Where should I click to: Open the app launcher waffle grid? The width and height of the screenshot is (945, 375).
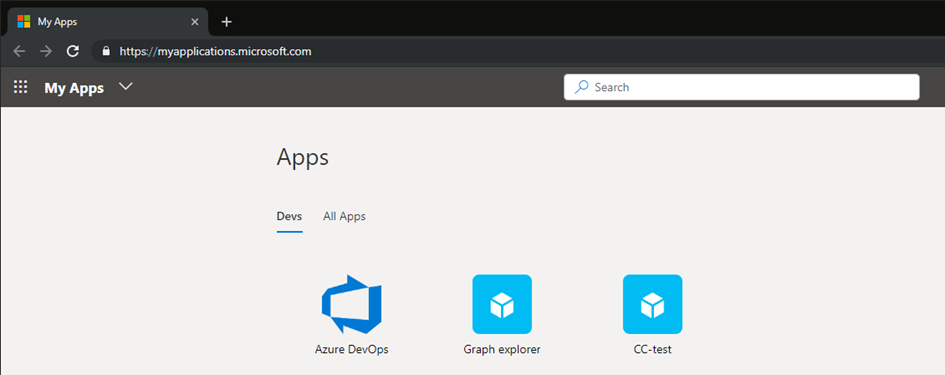click(21, 87)
